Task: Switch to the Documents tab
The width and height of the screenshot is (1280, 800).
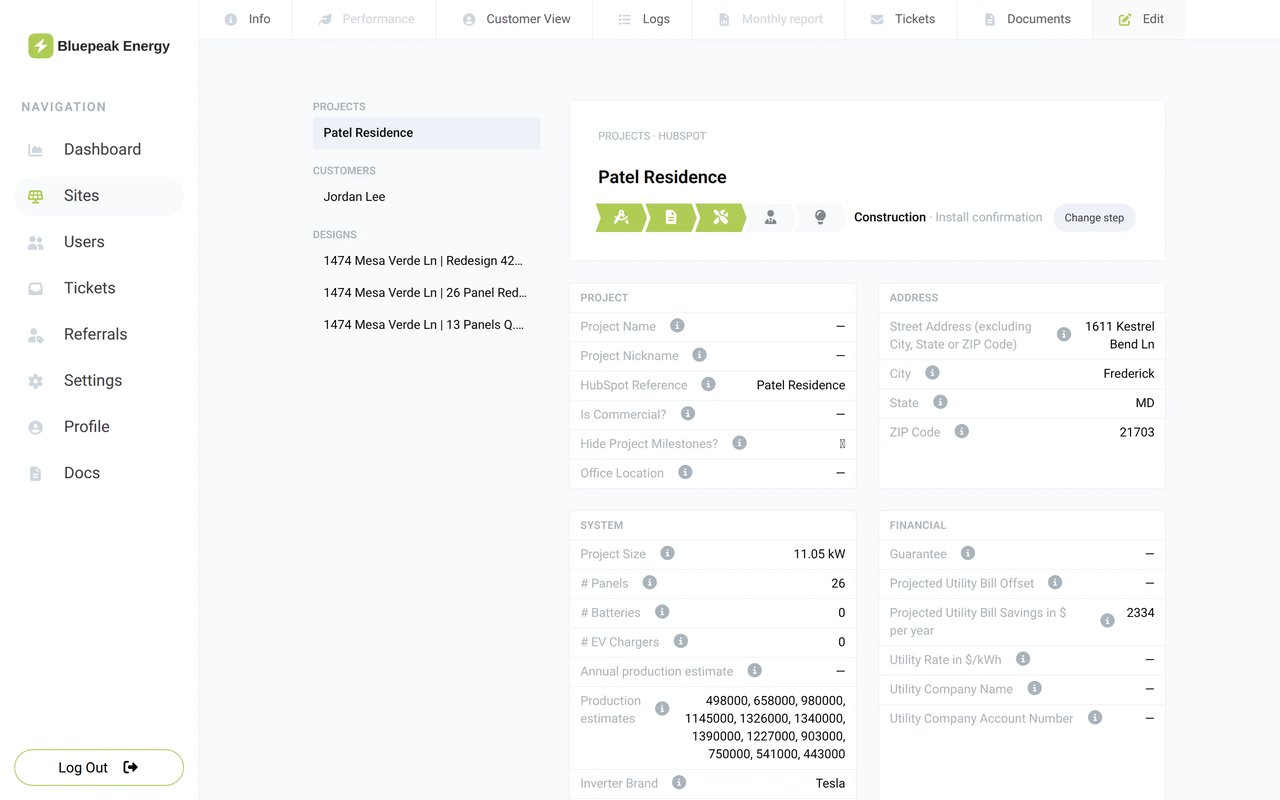Action: click(x=1025, y=19)
